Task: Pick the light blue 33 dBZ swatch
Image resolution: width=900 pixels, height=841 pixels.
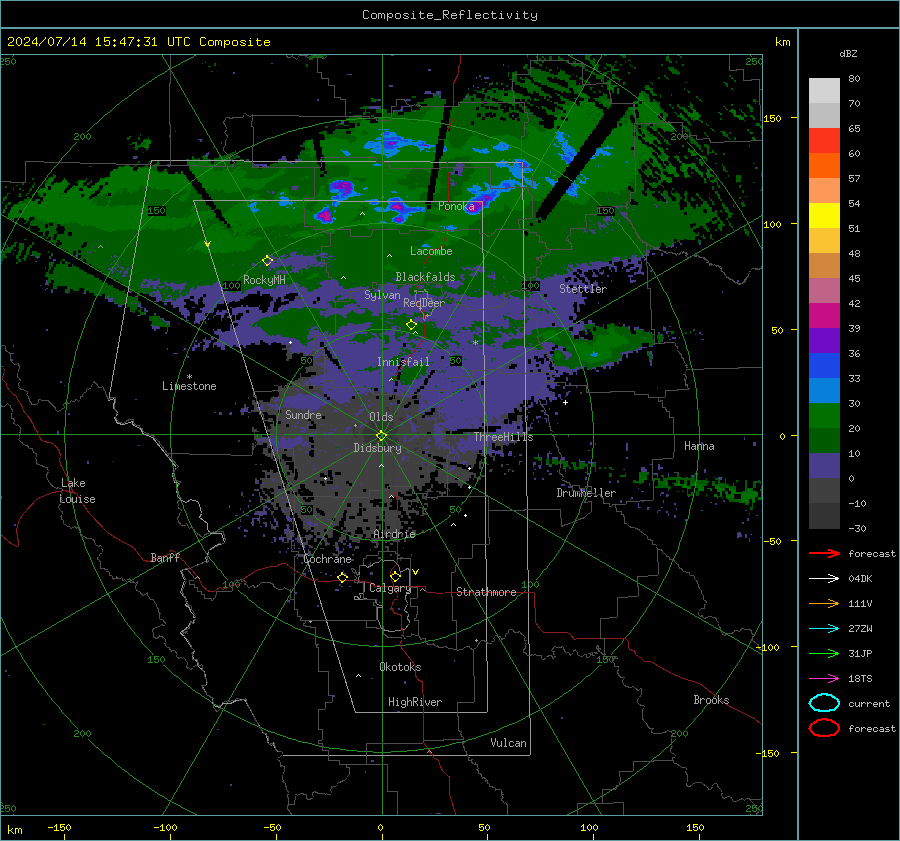Action: 824,390
